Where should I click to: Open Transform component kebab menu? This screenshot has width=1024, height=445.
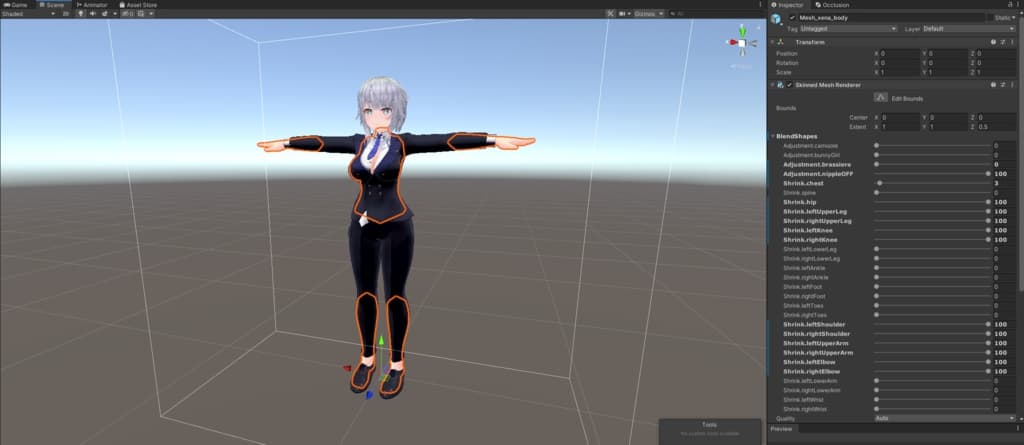tap(1012, 42)
